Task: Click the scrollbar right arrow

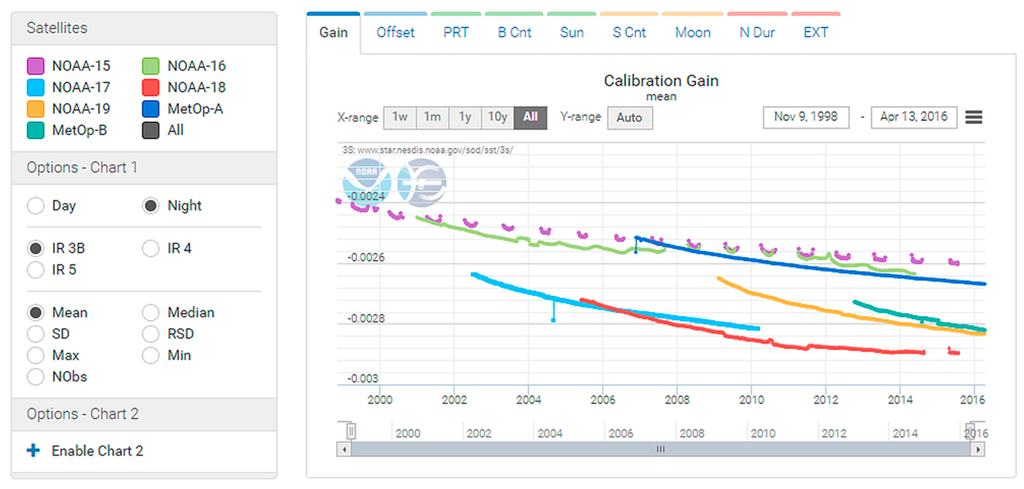Action: pyautogui.click(x=979, y=450)
